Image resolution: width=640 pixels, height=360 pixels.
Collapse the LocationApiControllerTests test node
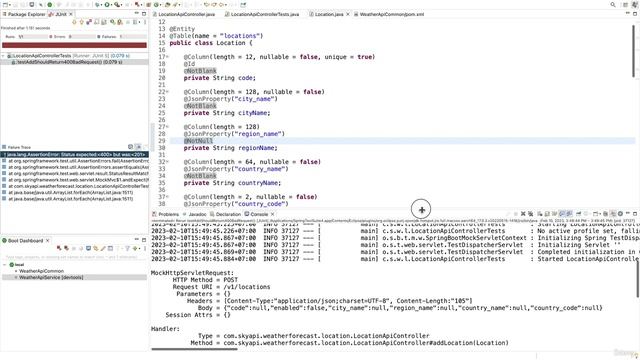click(x=3, y=56)
